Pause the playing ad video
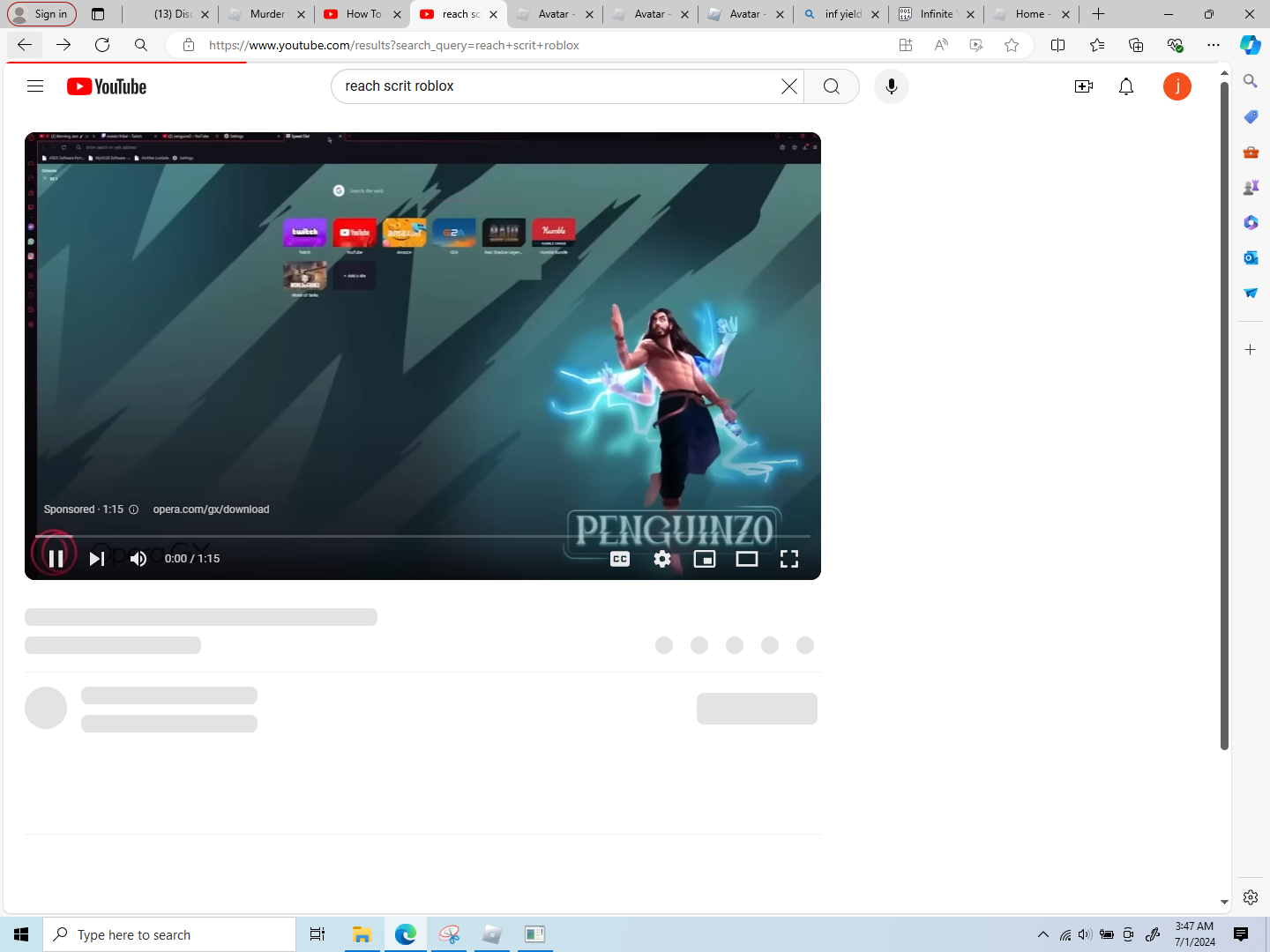Screen dimensions: 1270x952 pyautogui.click(x=56, y=558)
